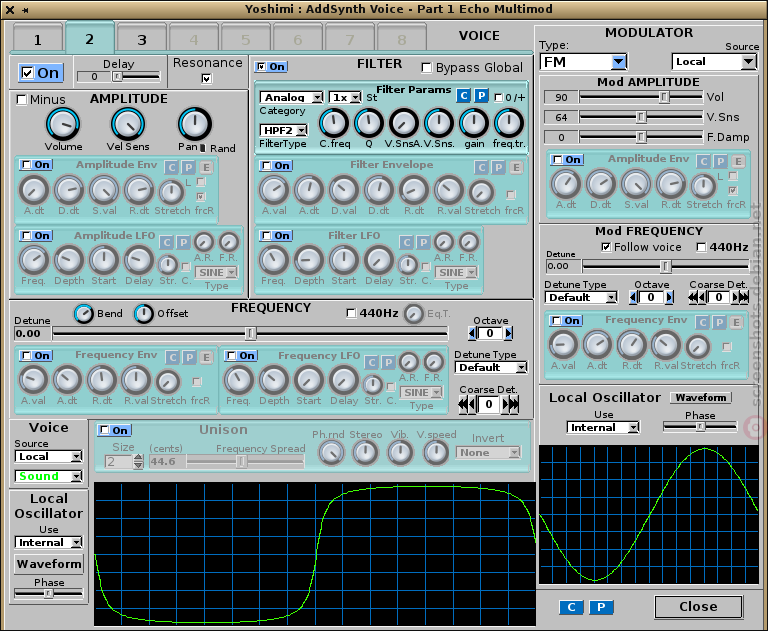
Task: Increase voice Octave with right arrow
Action: click(x=508, y=334)
